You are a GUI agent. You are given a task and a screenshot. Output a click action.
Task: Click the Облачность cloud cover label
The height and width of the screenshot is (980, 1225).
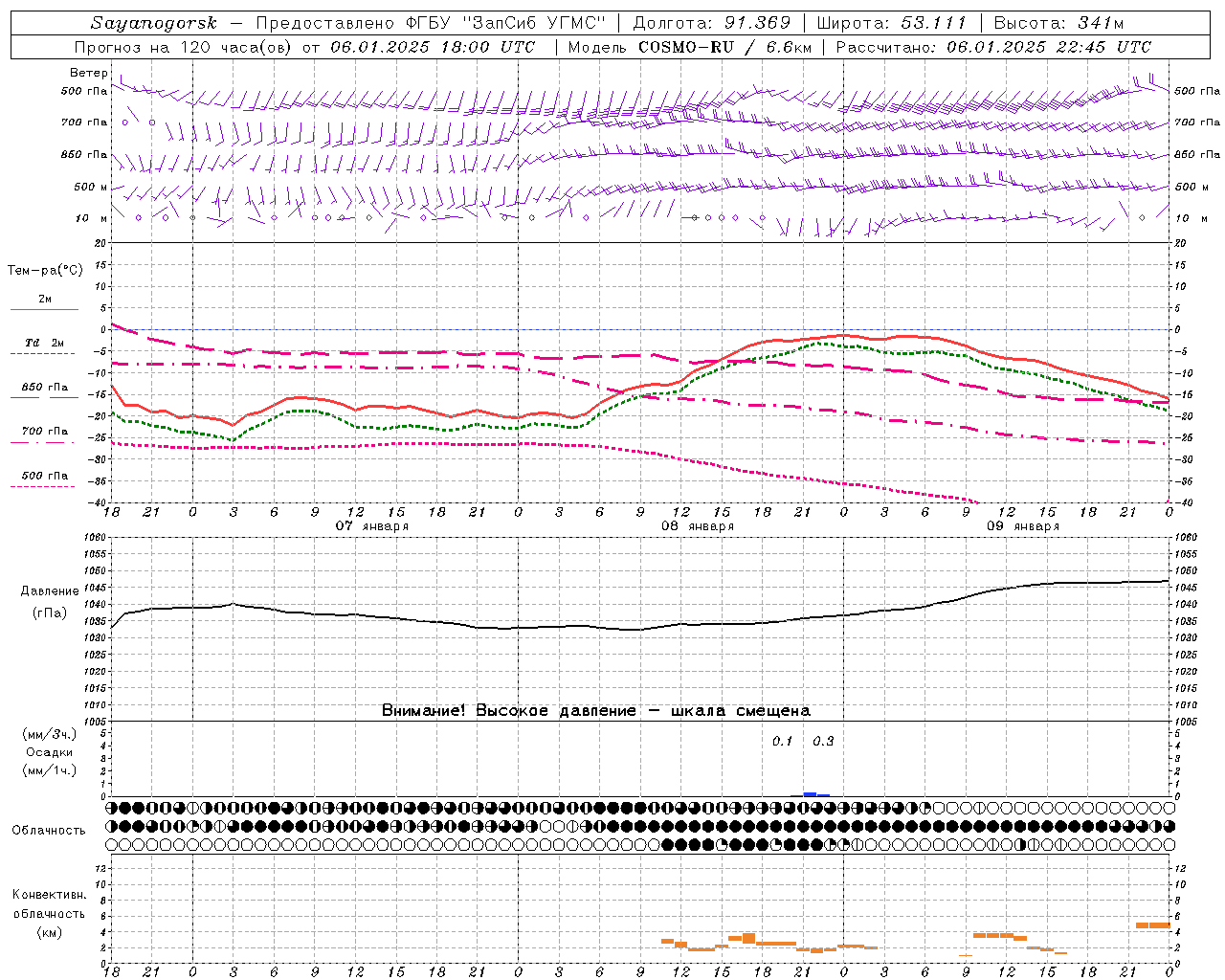pos(49,831)
